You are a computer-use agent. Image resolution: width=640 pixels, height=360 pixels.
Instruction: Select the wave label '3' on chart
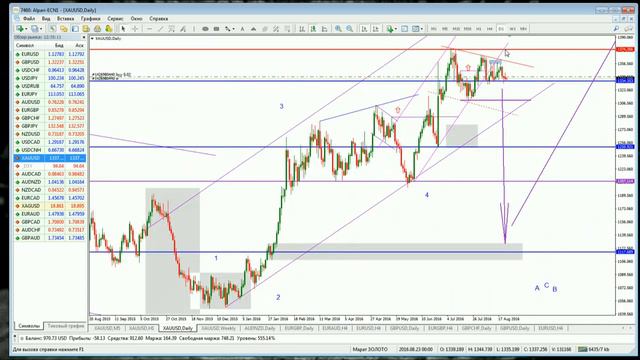click(281, 106)
